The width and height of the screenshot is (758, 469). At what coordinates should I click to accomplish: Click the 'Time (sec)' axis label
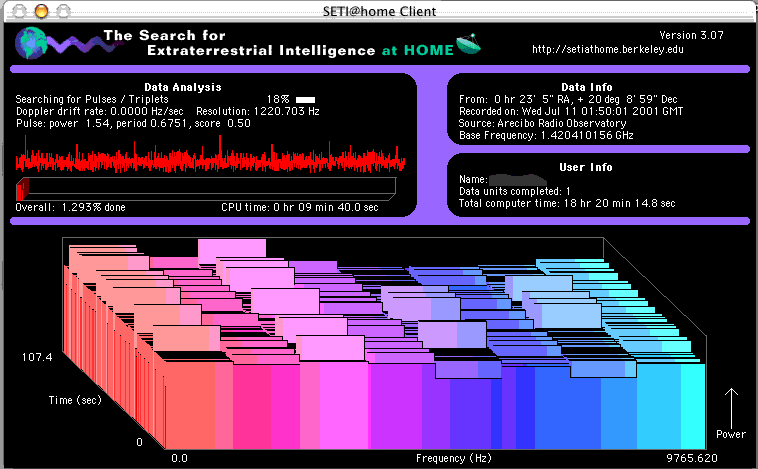pyautogui.click(x=75, y=400)
